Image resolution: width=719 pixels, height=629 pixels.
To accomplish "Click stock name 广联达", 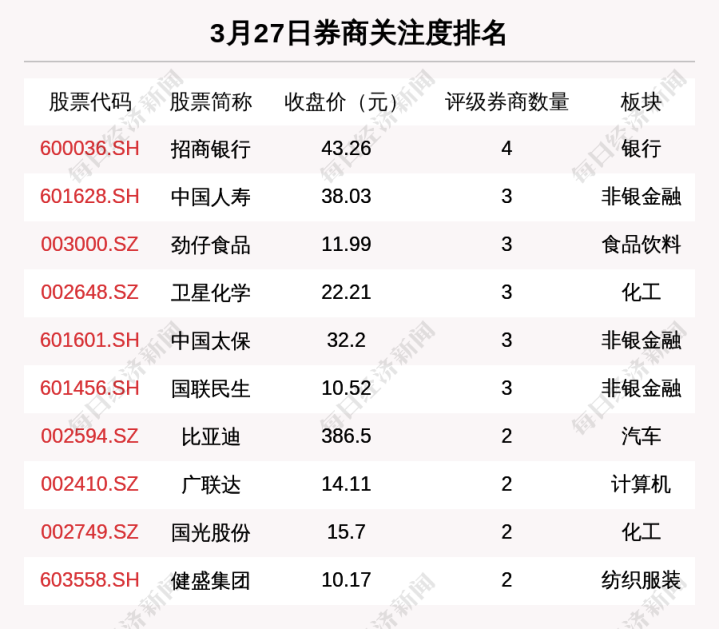I will coord(211,485).
